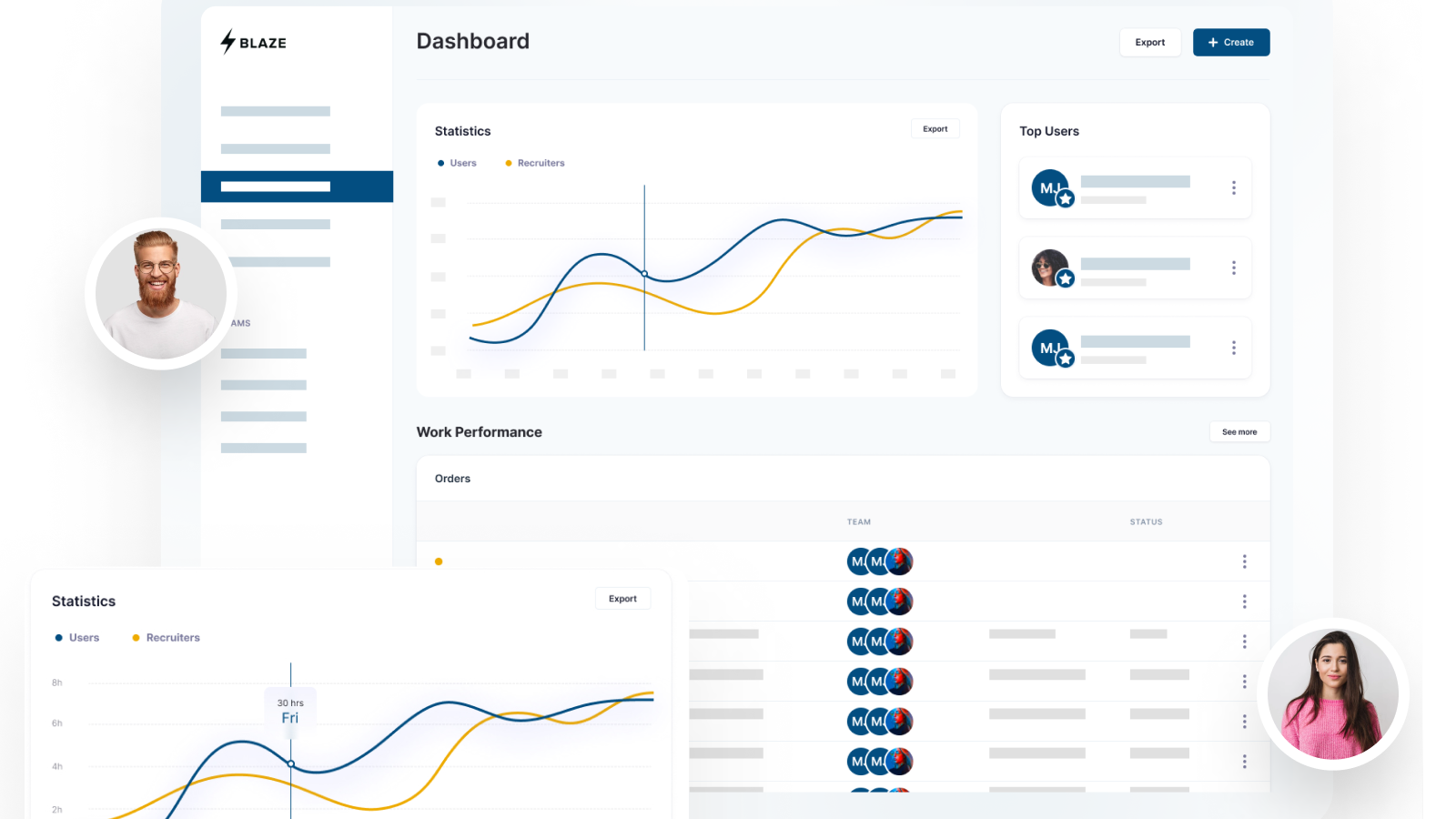Open options menu on fourth orders row

1244,682
